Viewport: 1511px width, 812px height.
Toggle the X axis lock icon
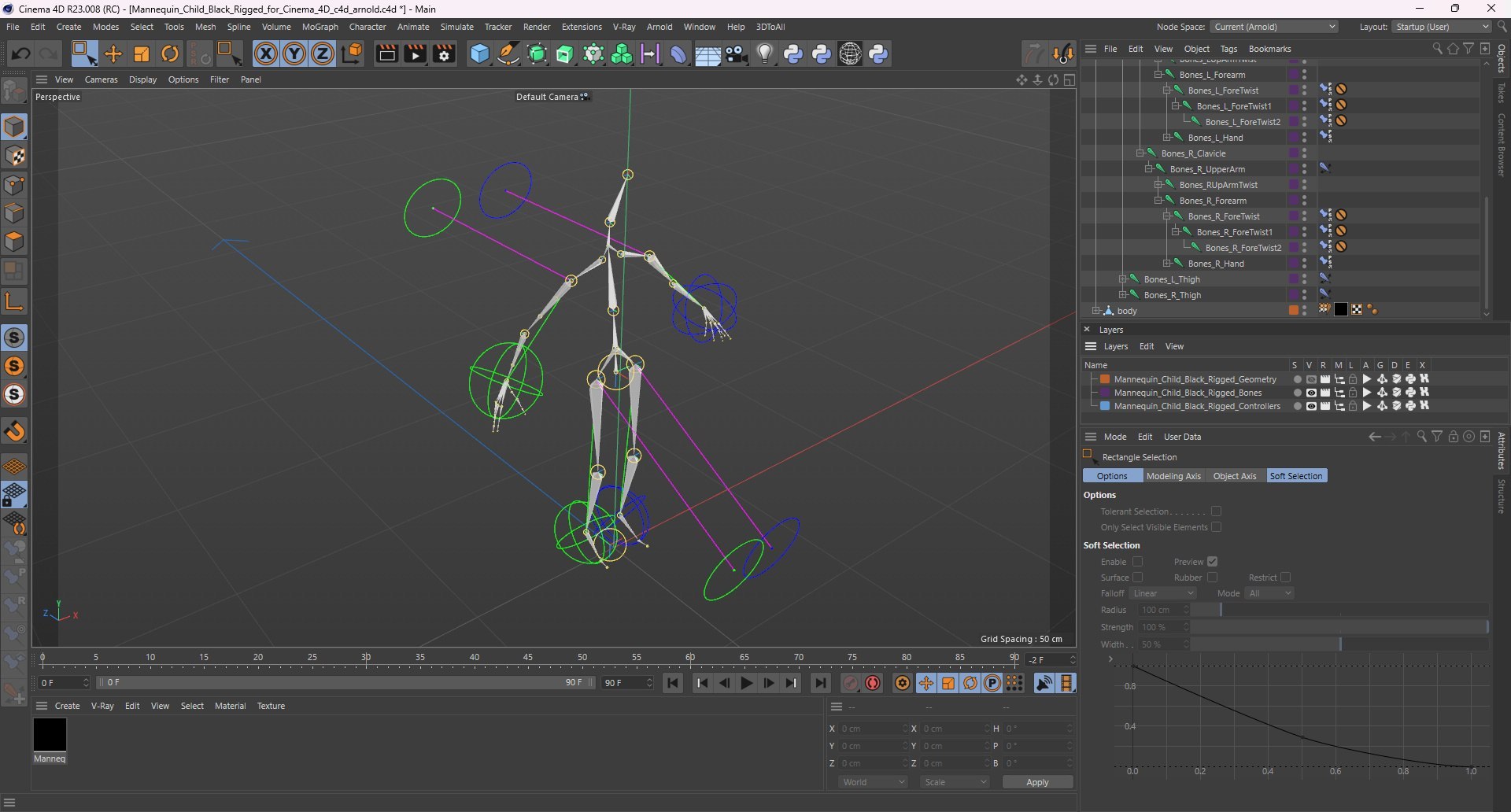point(266,54)
